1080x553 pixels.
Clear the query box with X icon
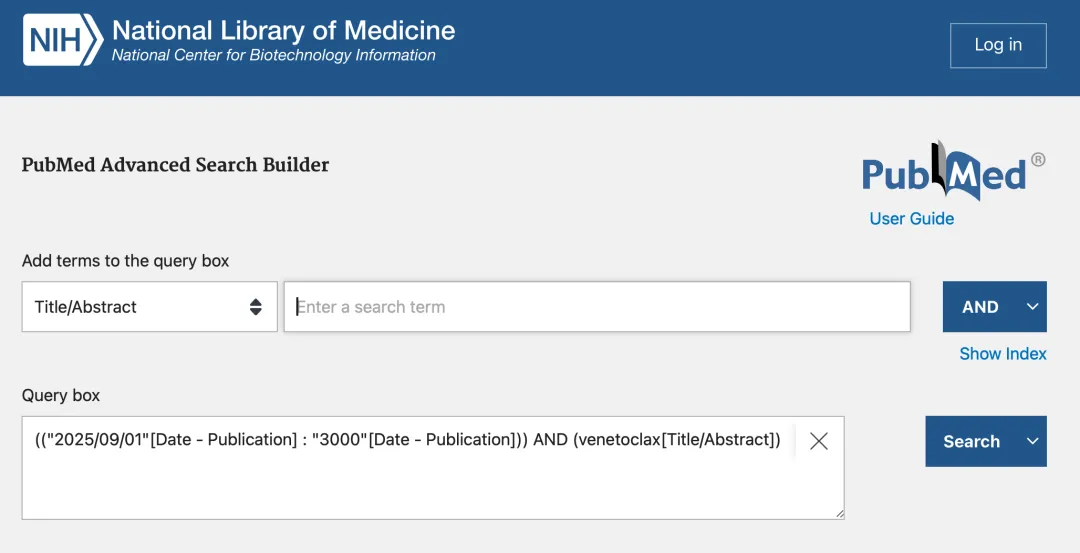(x=819, y=441)
